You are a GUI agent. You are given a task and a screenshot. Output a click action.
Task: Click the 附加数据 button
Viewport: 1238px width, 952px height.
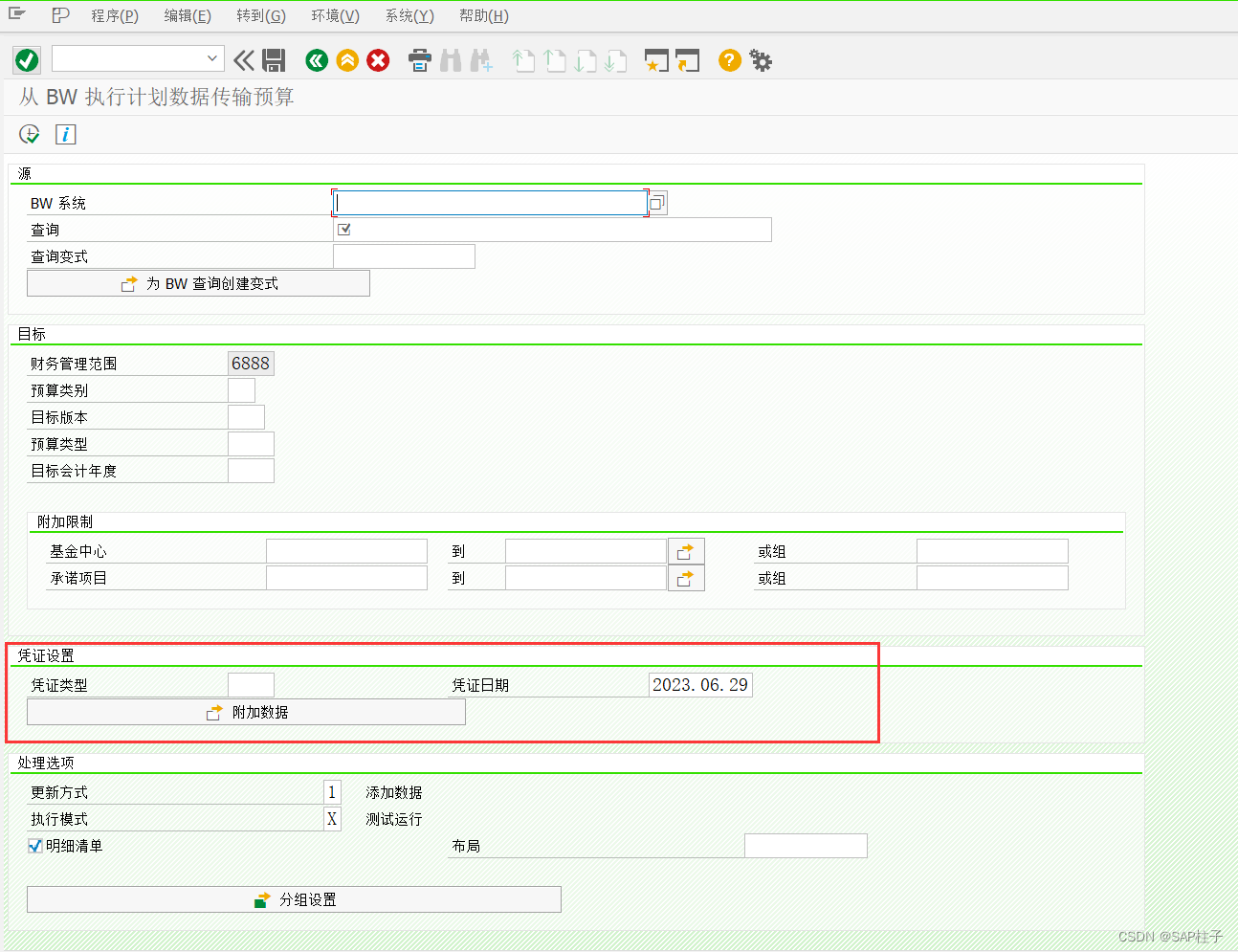click(246, 712)
